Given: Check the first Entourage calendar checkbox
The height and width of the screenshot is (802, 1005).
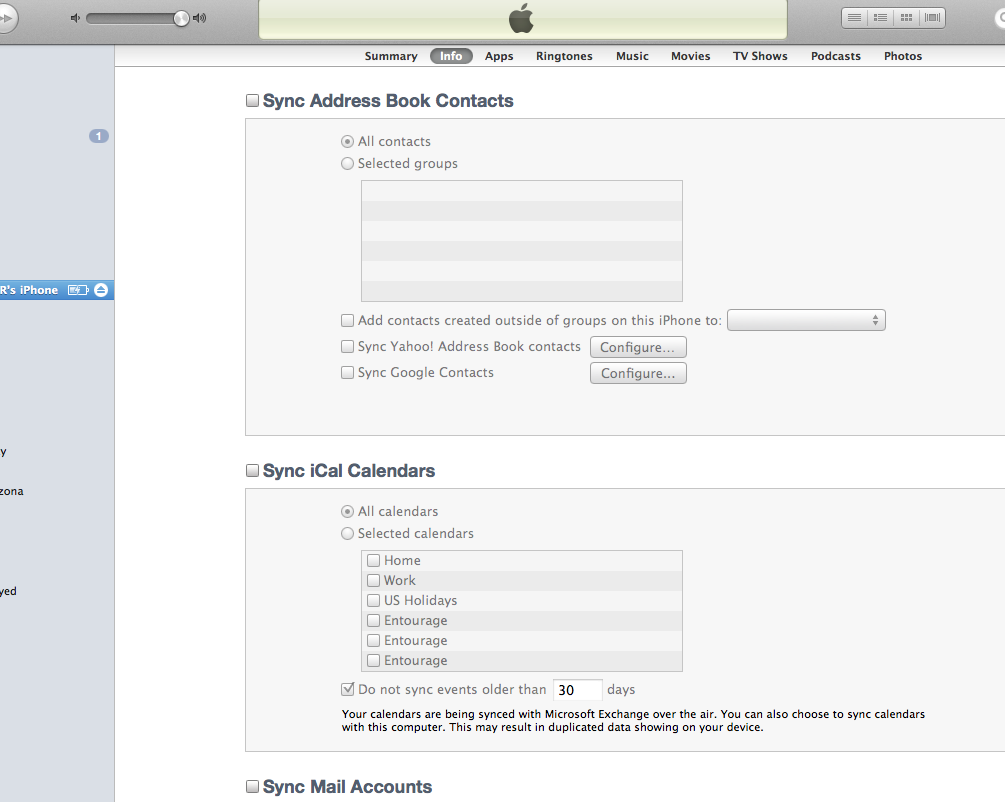Looking at the screenshot, I should click(x=374, y=621).
